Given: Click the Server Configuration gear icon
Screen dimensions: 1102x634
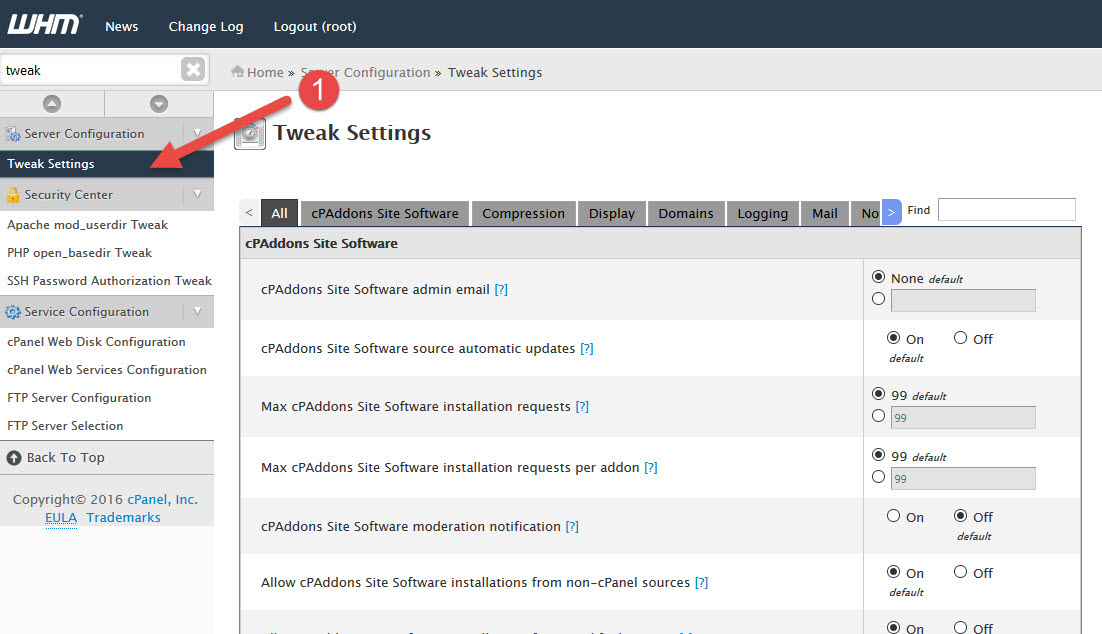Looking at the screenshot, I should point(14,133).
